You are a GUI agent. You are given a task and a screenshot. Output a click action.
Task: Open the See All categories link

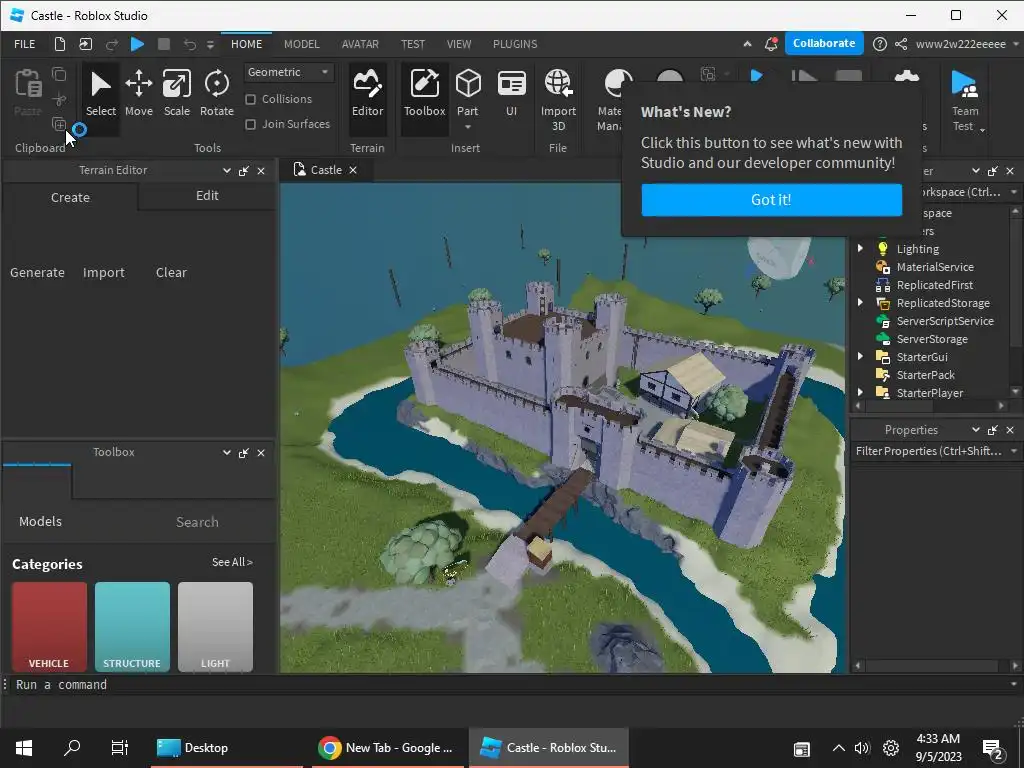pyautogui.click(x=232, y=562)
